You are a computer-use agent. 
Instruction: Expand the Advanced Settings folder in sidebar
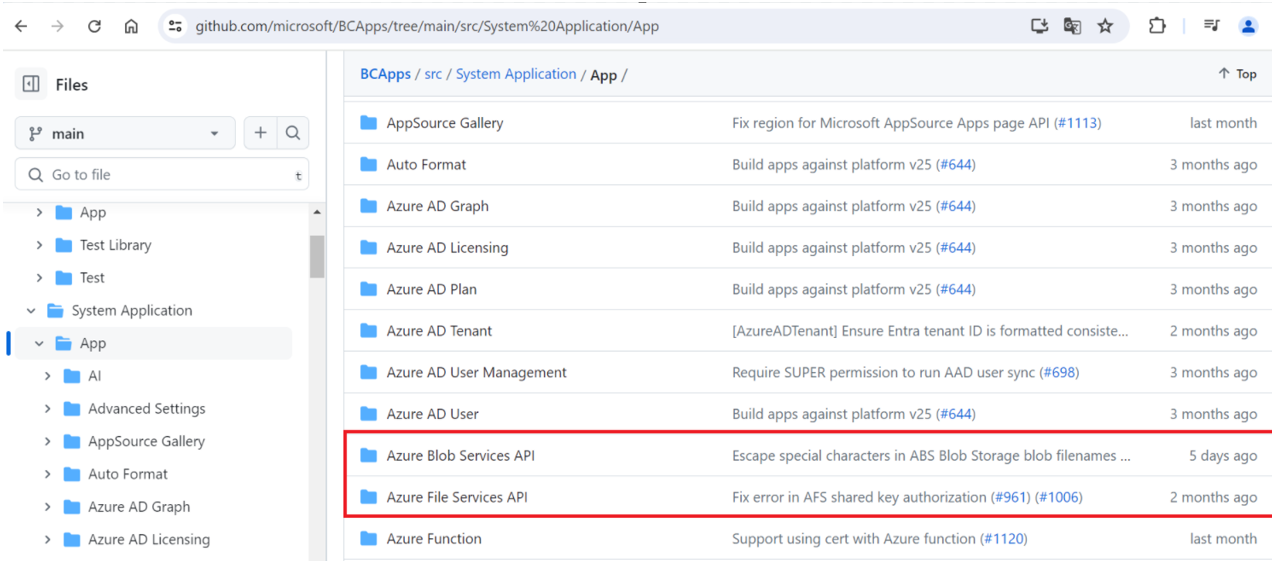pos(47,409)
